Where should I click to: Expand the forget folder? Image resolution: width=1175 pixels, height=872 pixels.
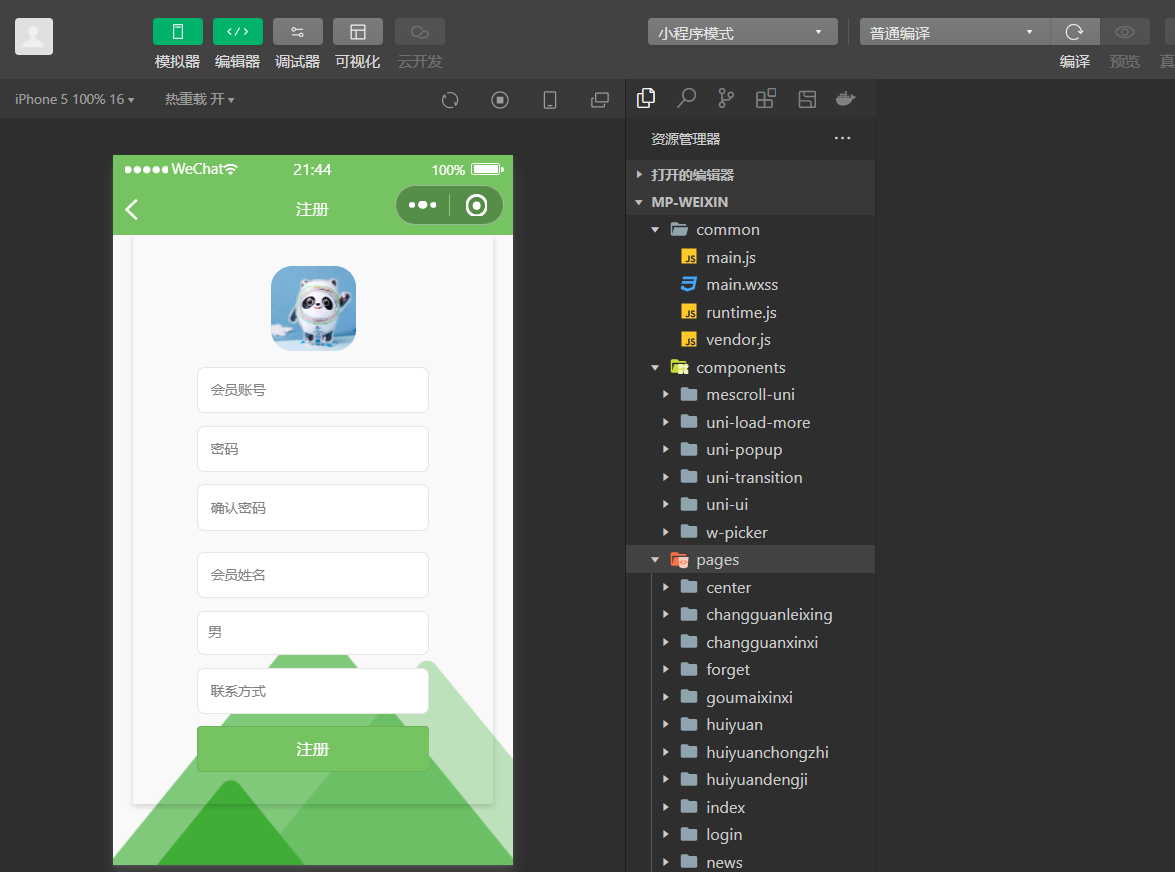(750, 670)
